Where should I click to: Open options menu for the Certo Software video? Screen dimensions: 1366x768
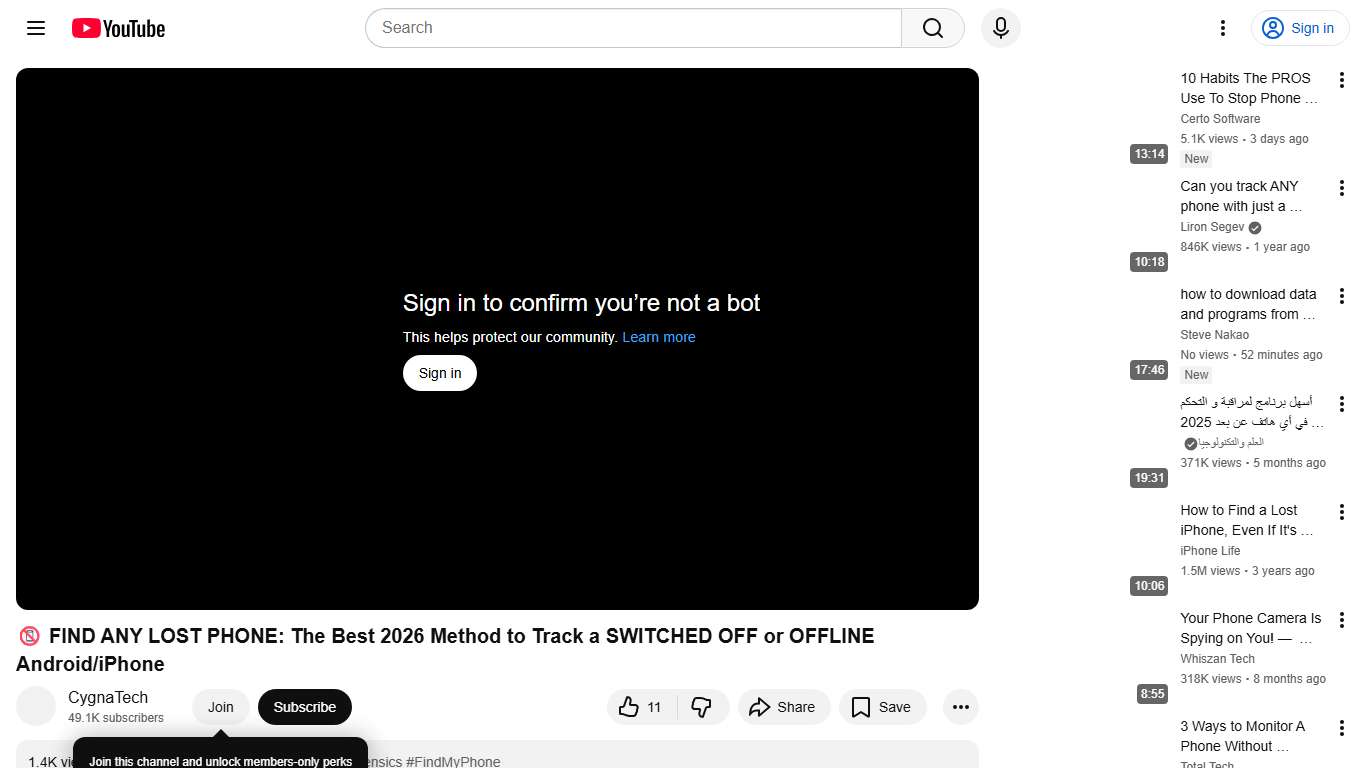pos(1342,78)
